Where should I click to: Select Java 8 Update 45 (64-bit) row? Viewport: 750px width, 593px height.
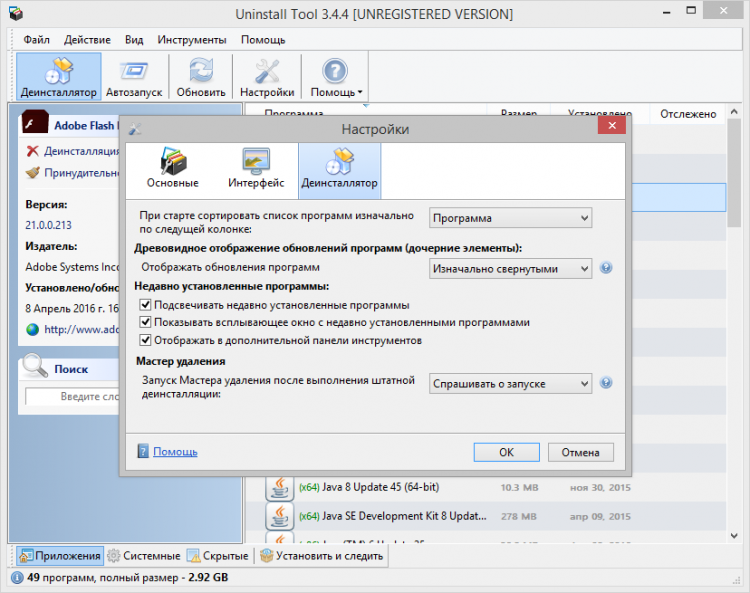pos(485,487)
